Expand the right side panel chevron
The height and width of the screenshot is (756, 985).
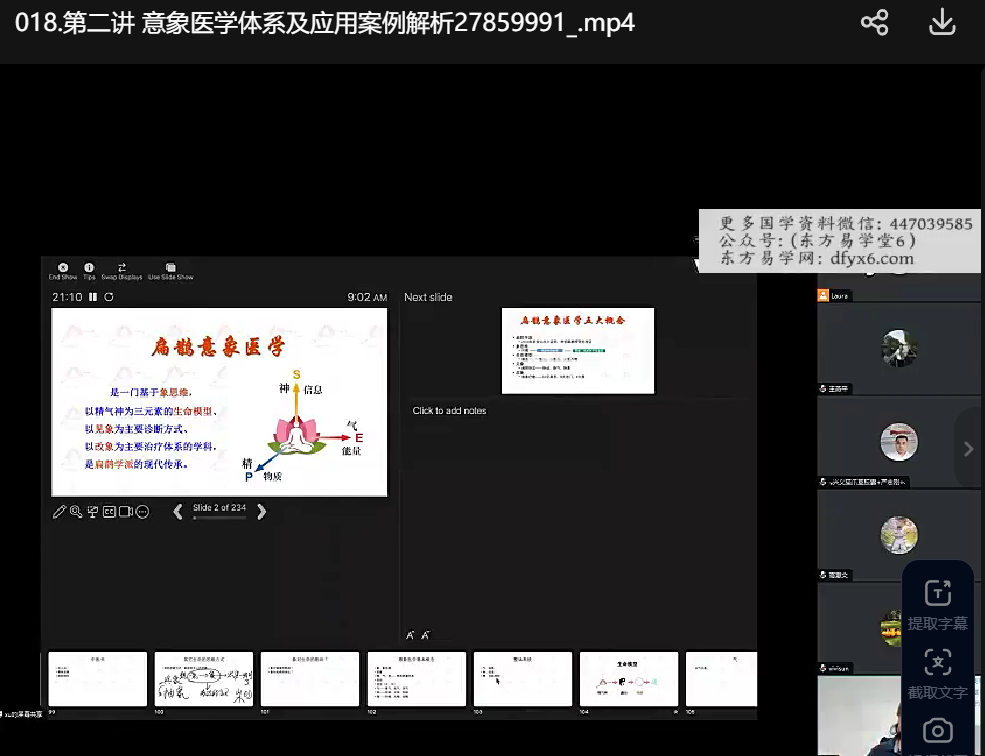tap(968, 449)
